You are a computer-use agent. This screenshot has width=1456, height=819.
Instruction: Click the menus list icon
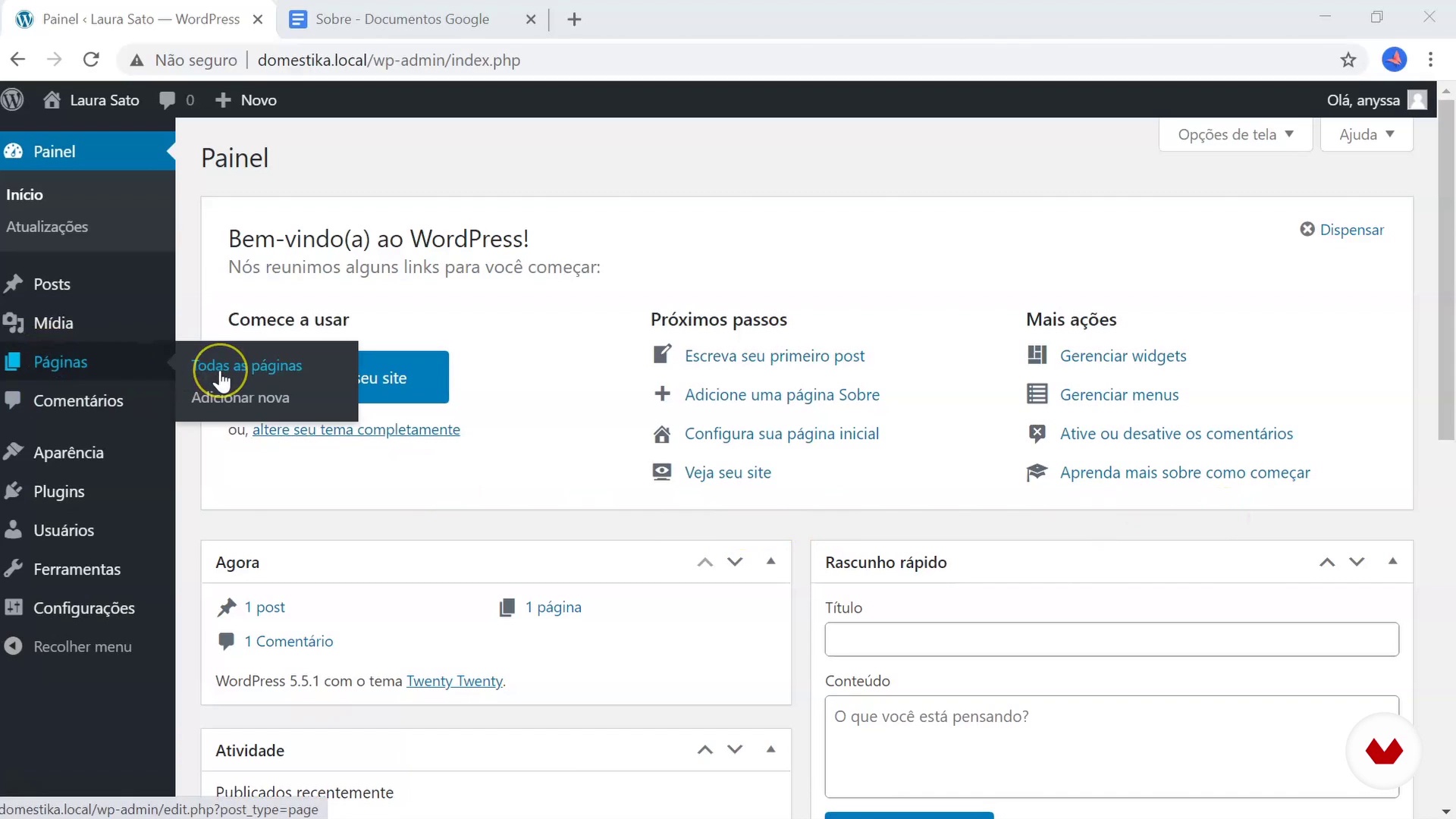pos(1037,394)
